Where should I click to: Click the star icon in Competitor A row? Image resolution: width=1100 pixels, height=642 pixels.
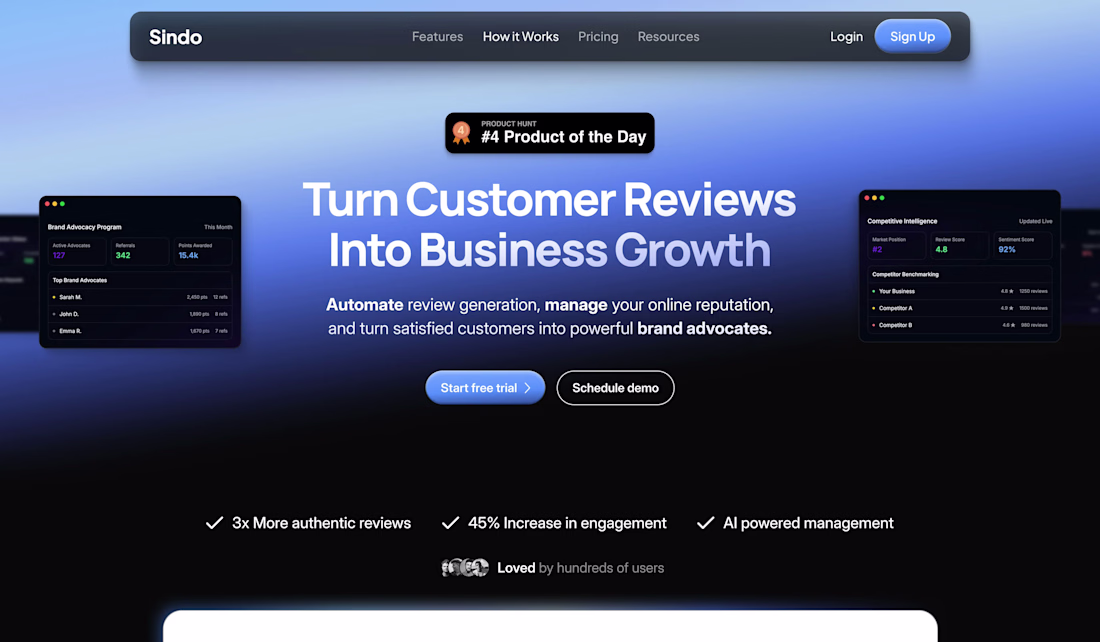[x=1011, y=308]
